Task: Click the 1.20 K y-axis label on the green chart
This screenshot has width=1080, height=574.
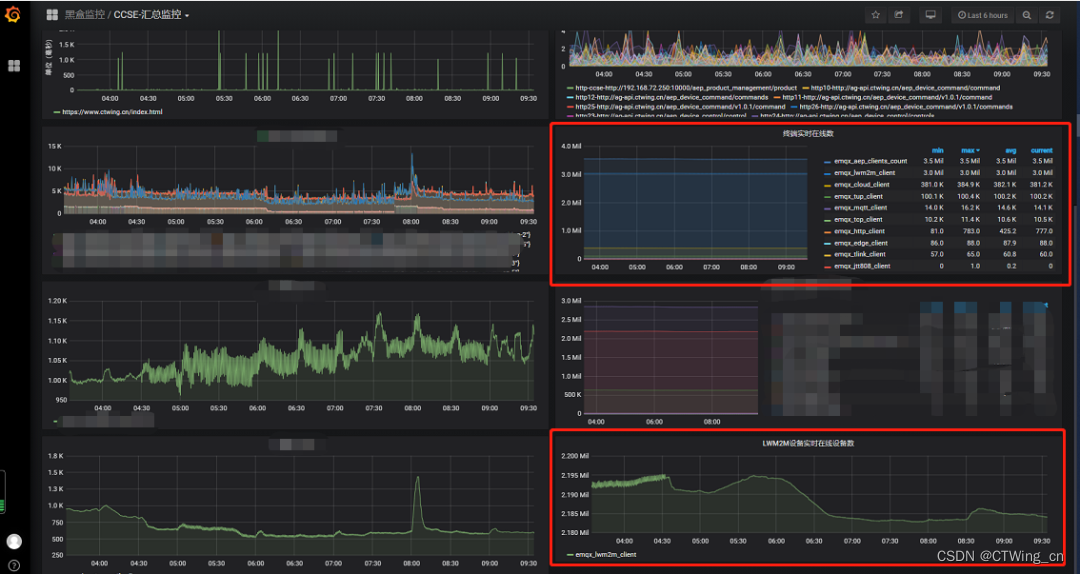Action: click(56, 301)
